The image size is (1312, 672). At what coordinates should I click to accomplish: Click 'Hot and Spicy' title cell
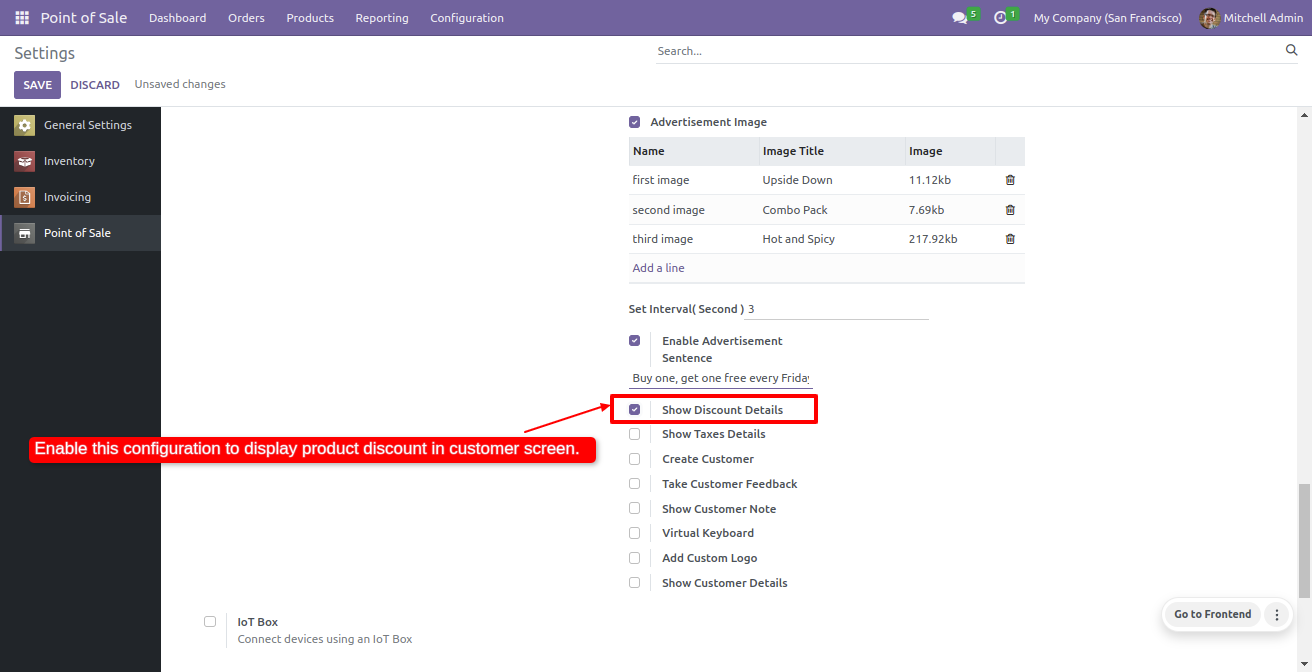[832, 239]
